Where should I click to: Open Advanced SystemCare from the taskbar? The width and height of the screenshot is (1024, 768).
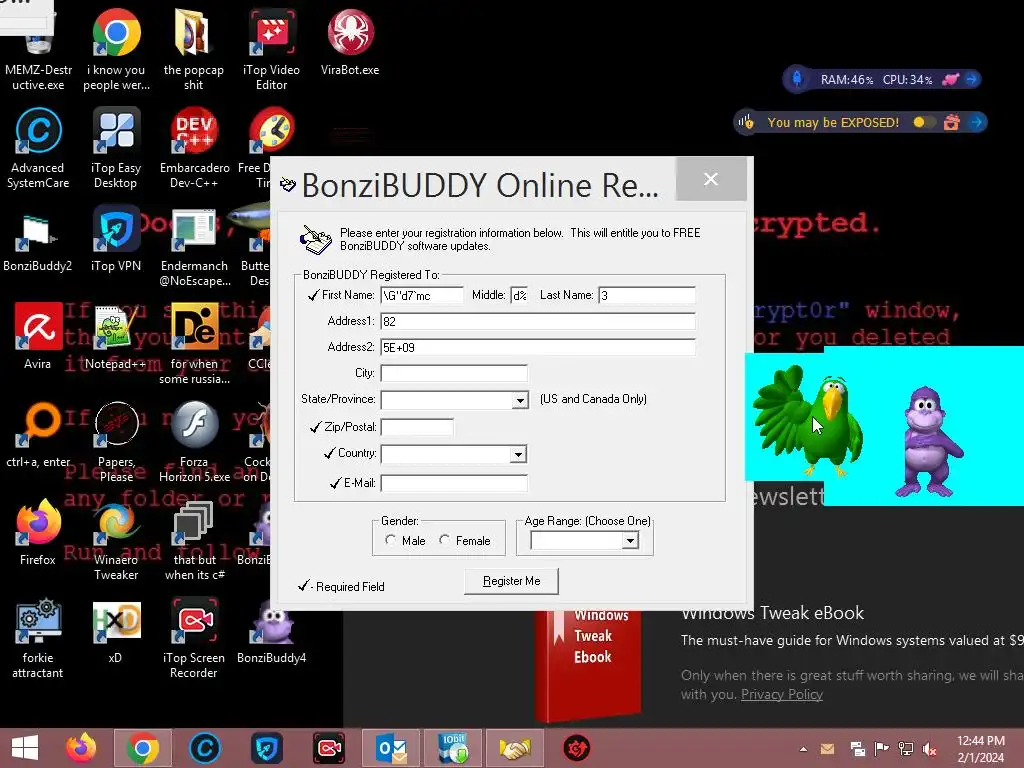pos(204,748)
